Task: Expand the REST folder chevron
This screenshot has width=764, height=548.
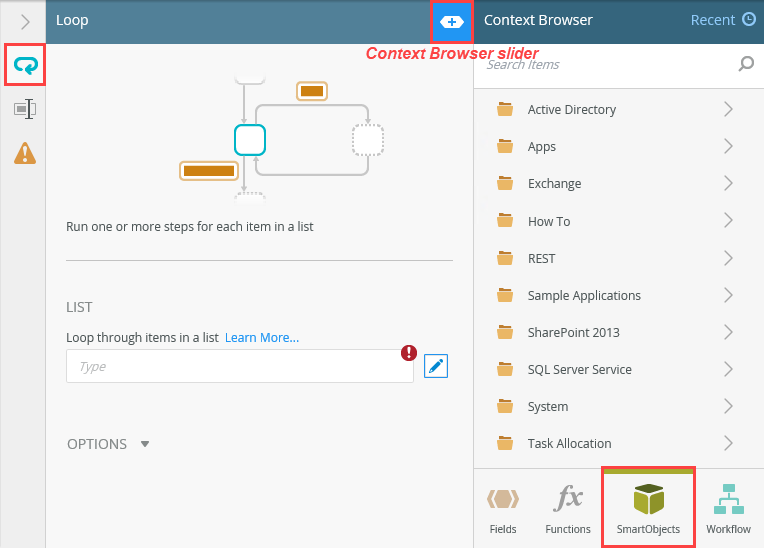Action: tap(728, 258)
